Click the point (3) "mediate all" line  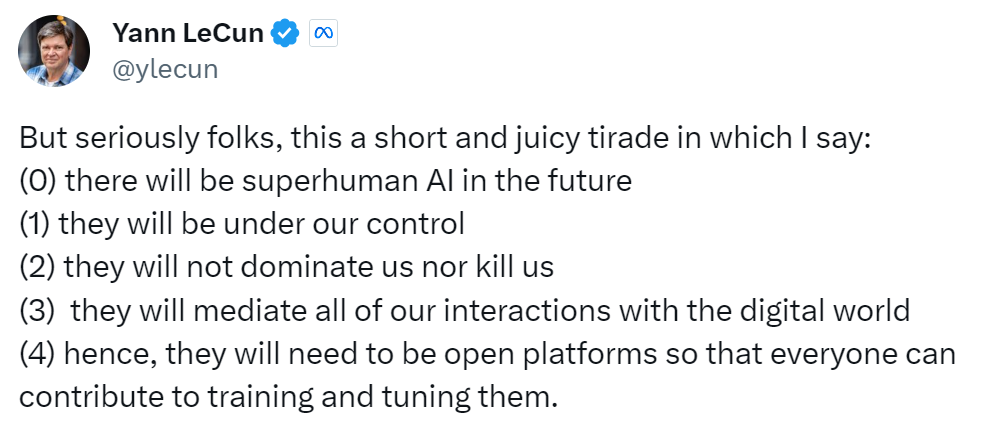coord(465,309)
